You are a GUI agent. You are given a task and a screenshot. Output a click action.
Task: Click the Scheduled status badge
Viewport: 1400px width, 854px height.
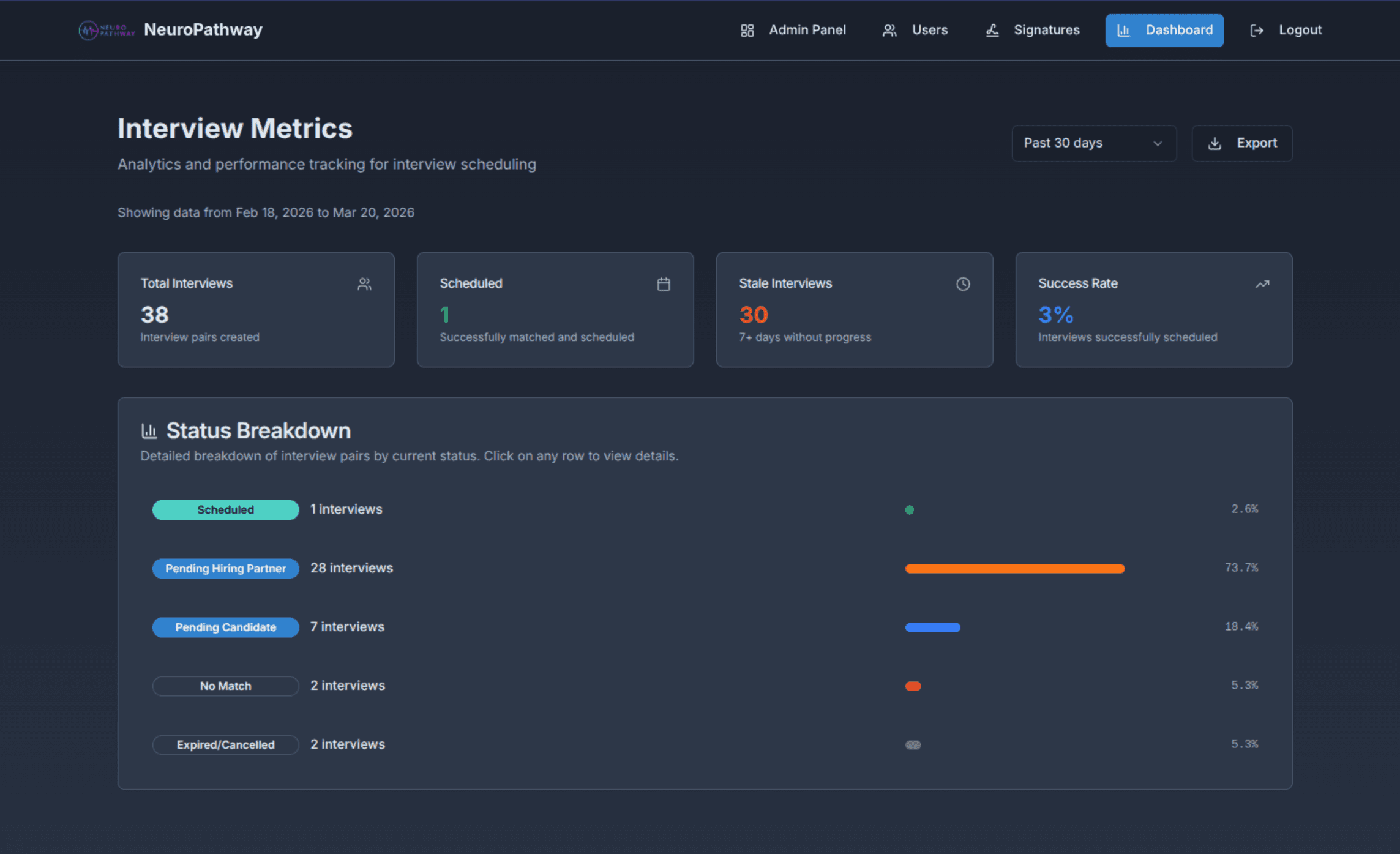[225, 509]
